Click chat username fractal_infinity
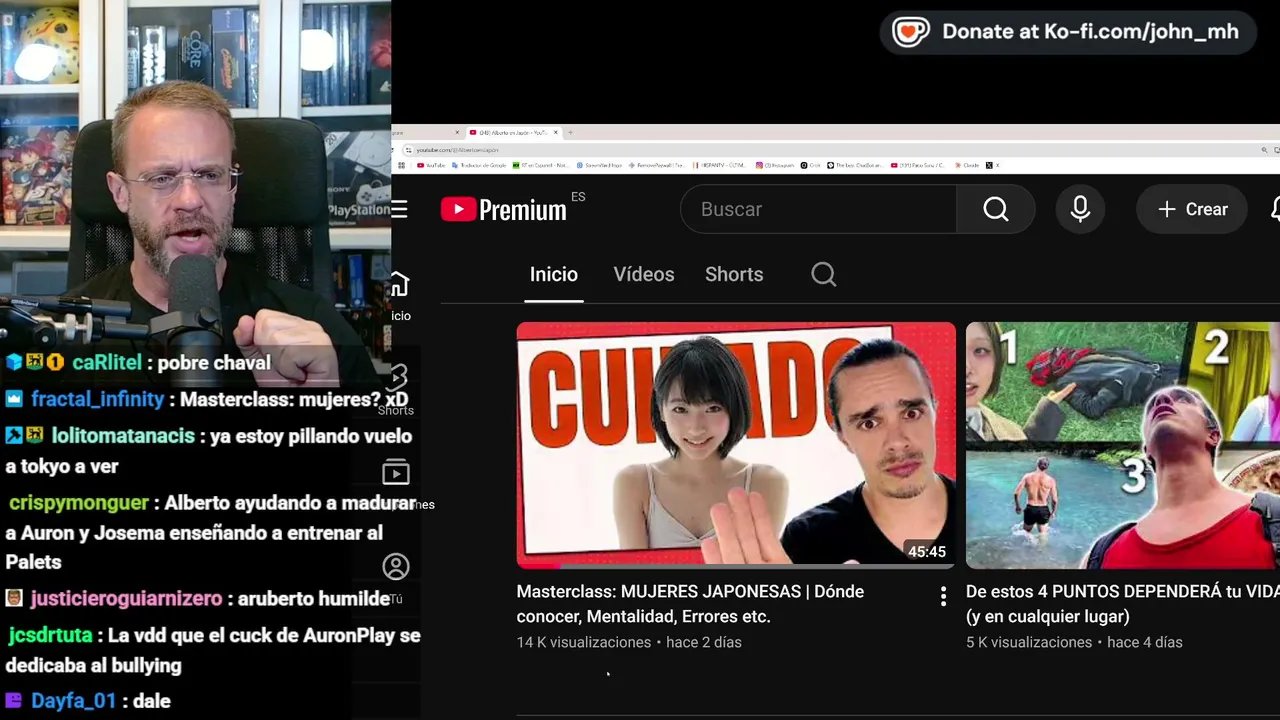Screen dimensions: 1280x720 click(x=97, y=399)
